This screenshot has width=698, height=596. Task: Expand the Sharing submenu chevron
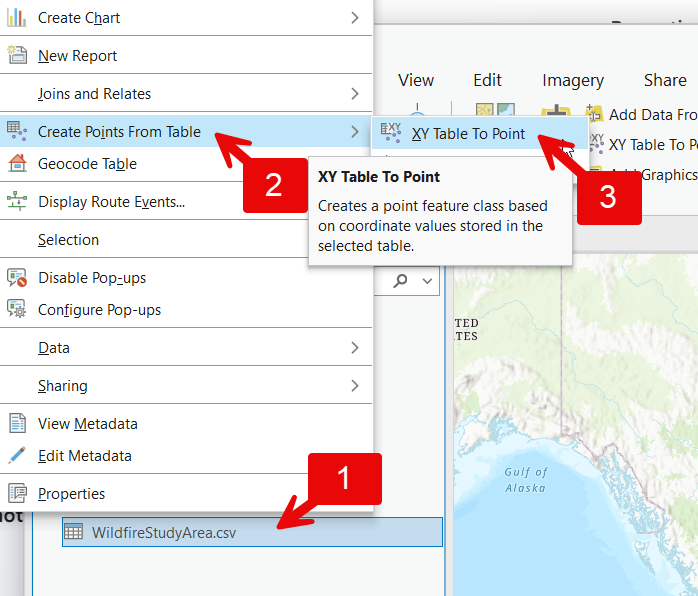pyautogui.click(x=355, y=386)
